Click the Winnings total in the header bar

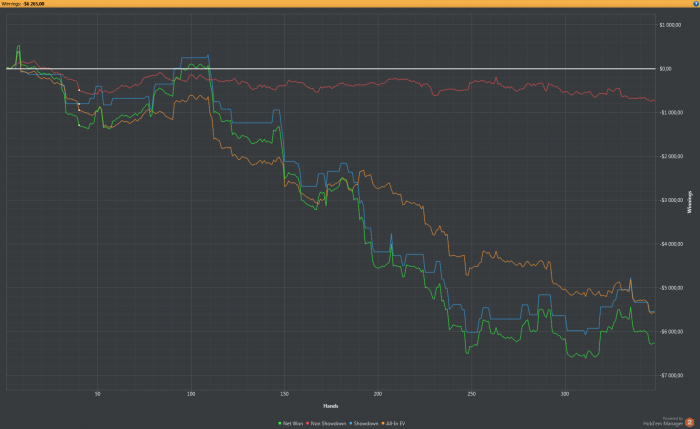pyautogui.click(x=23, y=4)
